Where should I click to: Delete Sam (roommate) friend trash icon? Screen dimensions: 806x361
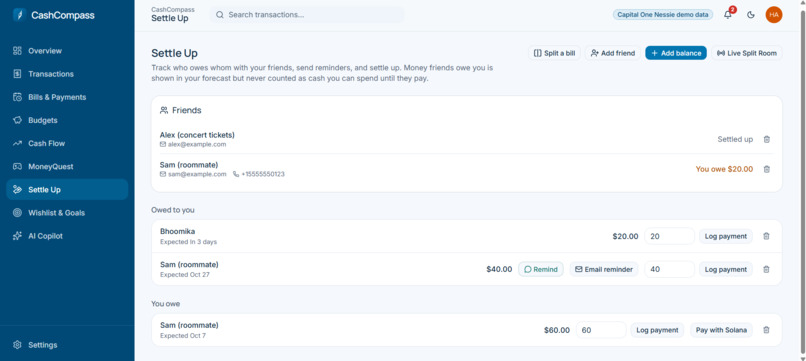pyautogui.click(x=766, y=169)
